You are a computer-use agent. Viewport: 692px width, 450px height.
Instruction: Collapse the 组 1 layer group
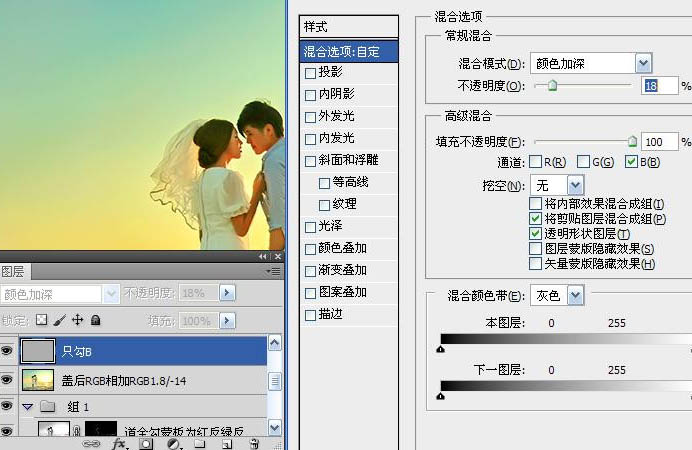point(27,407)
